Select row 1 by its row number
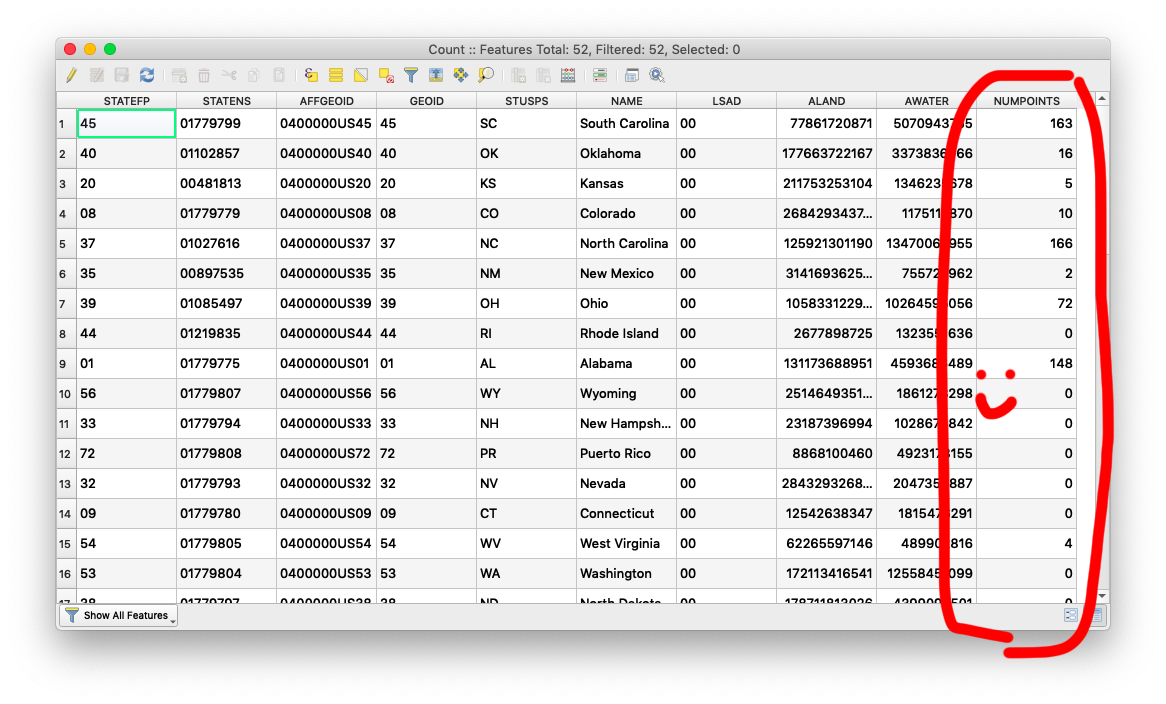 [67, 124]
